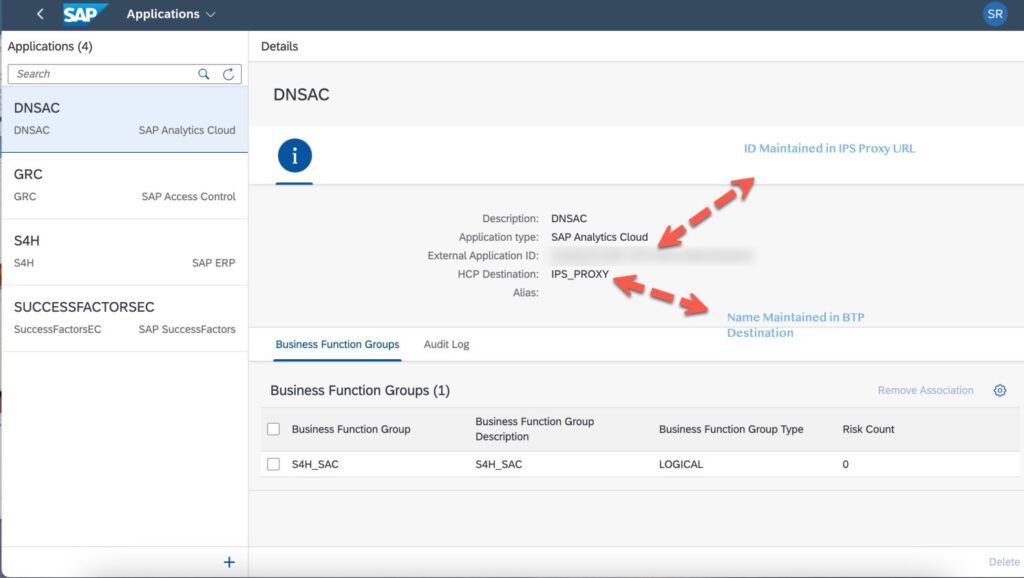Refresh the applications list with the refresh icon
The height and width of the screenshot is (578, 1024).
[228, 73]
